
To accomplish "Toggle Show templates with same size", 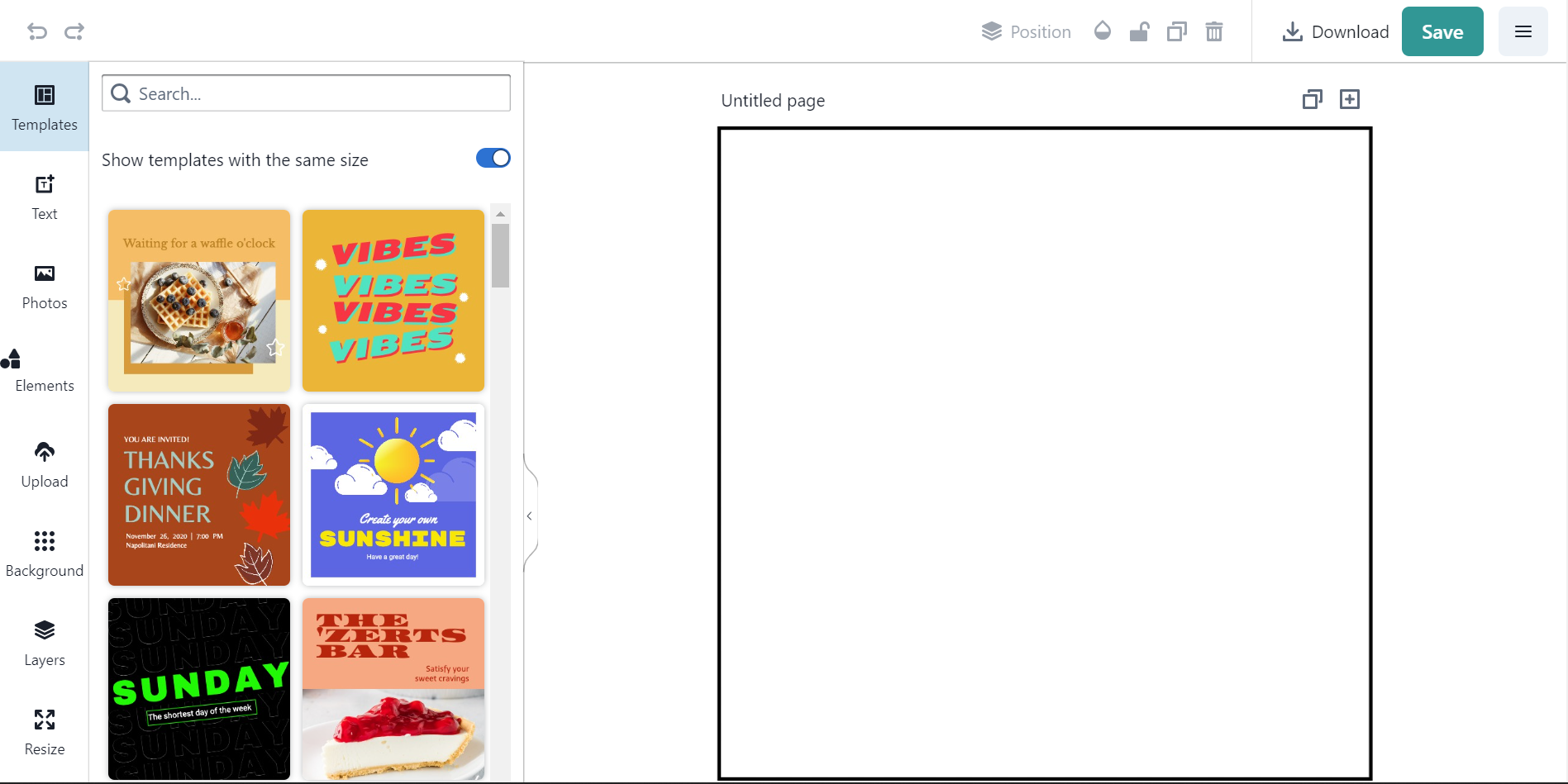I will pyautogui.click(x=493, y=158).
